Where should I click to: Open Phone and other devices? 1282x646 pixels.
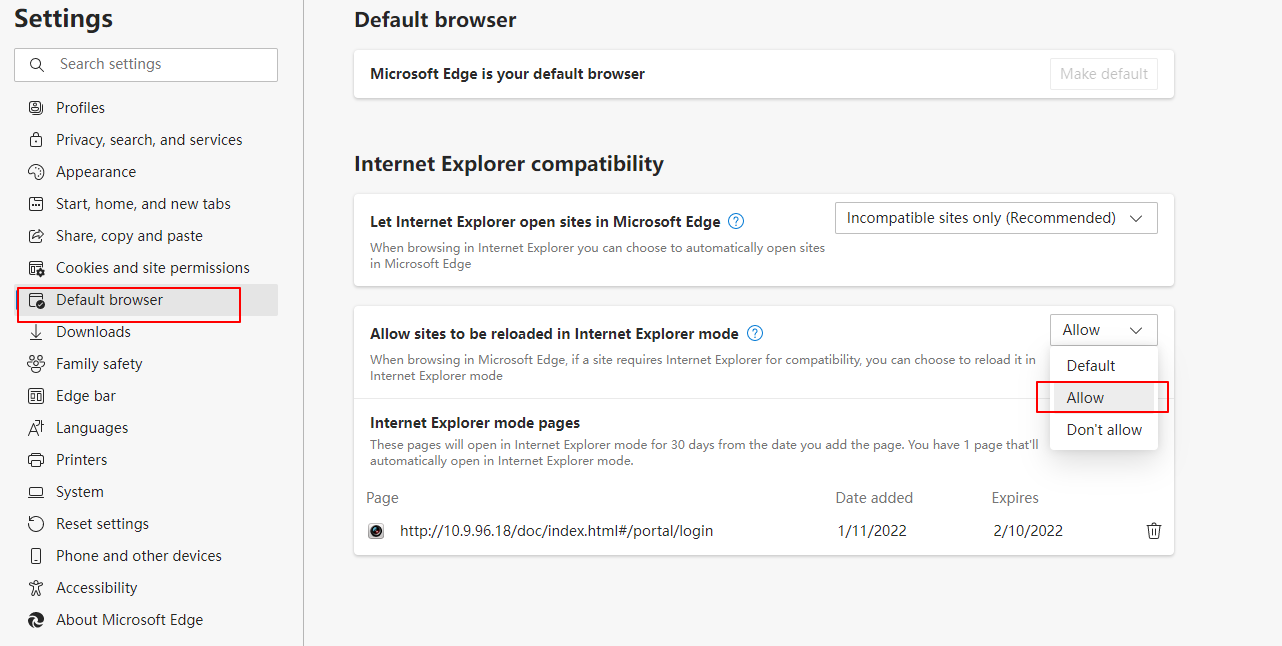[x=146, y=556]
